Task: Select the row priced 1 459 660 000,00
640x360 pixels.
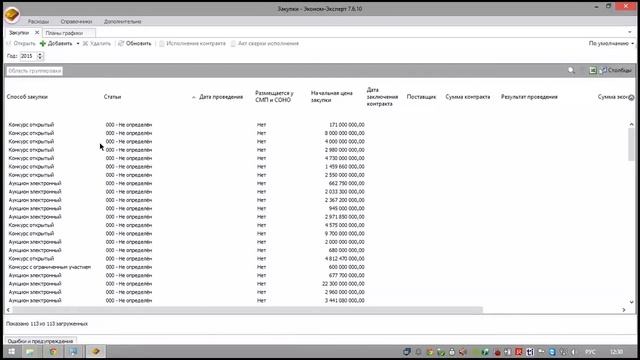Action: point(317,167)
